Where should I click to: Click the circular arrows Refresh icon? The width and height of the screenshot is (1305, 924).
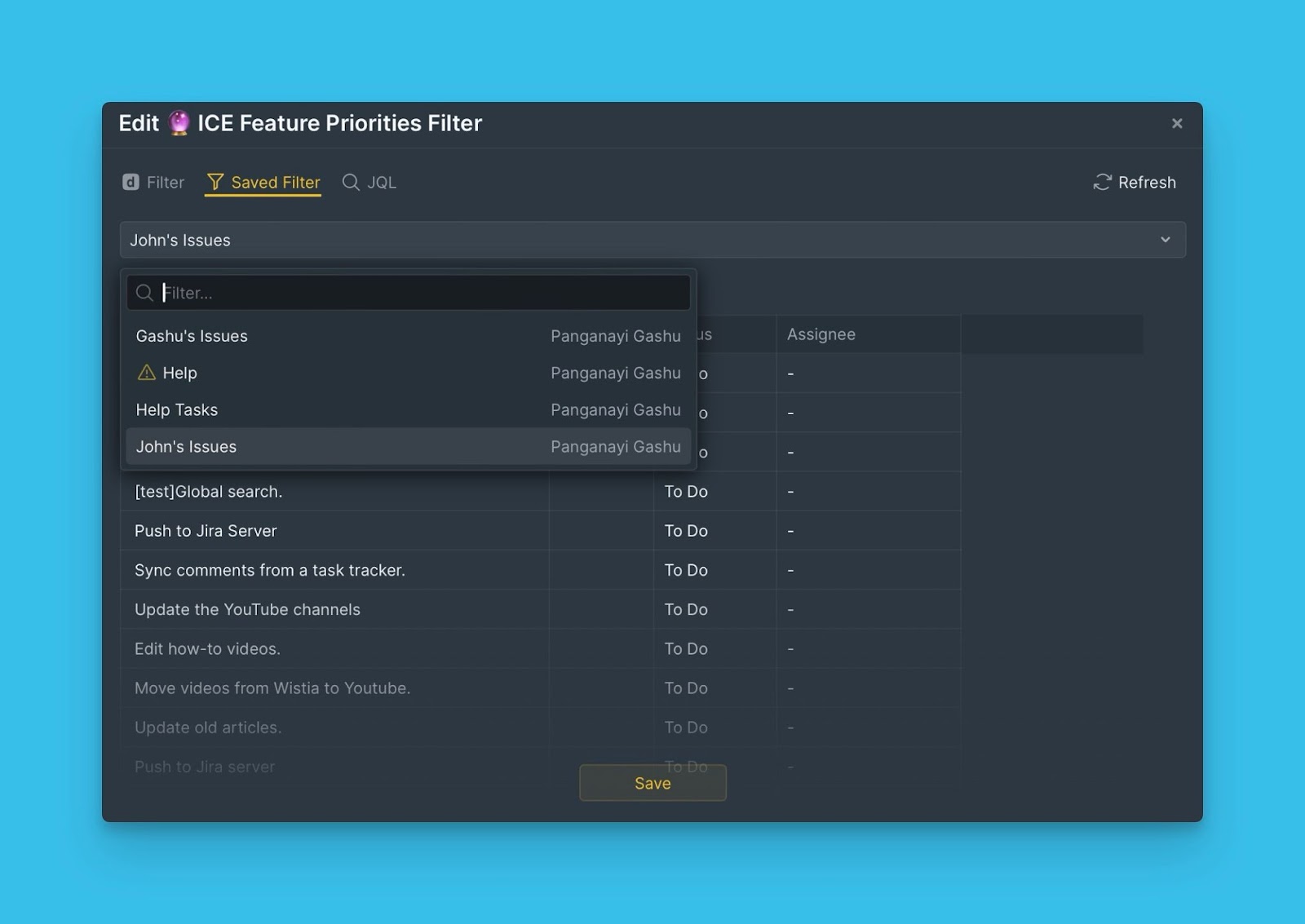tap(1102, 182)
